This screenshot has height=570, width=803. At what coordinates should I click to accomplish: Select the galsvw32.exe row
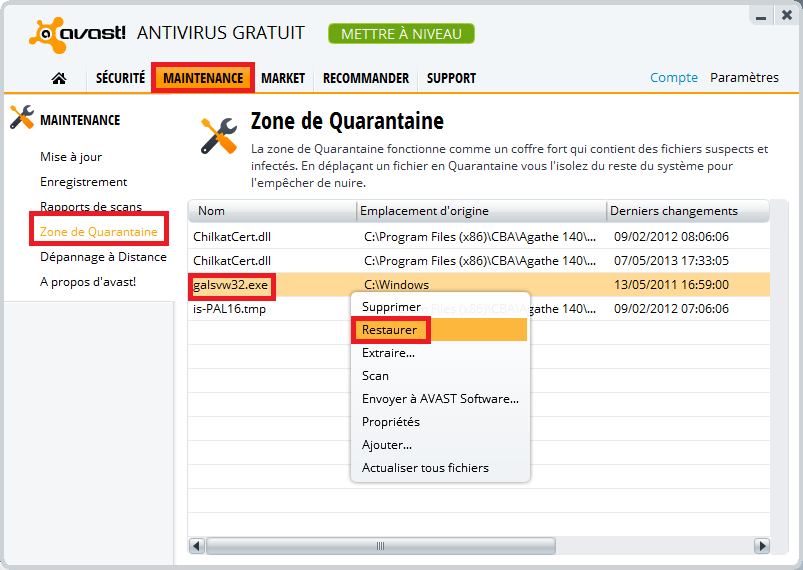coord(479,285)
